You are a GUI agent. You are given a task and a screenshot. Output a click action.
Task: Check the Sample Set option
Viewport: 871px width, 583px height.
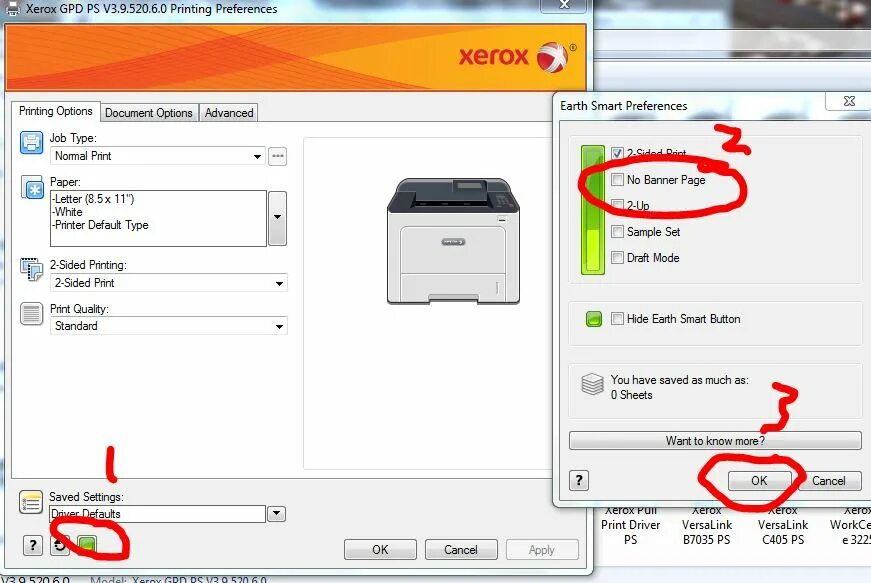(x=617, y=232)
